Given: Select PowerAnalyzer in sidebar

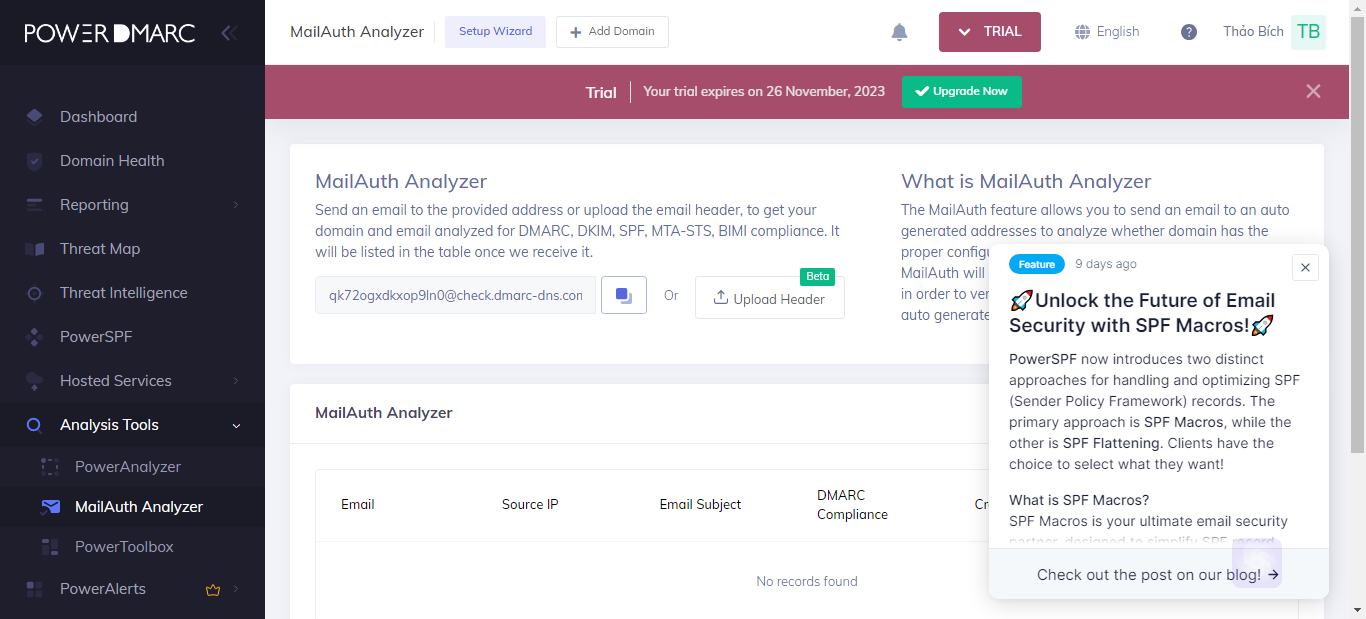Looking at the screenshot, I should tap(128, 467).
